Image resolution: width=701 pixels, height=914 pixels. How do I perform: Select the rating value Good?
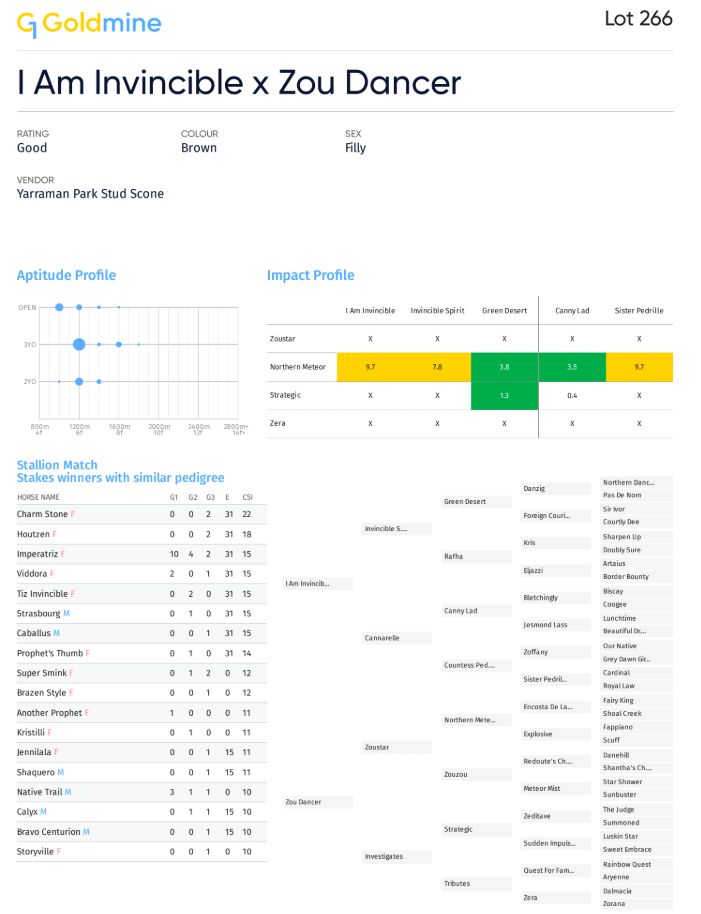click(32, 148)
